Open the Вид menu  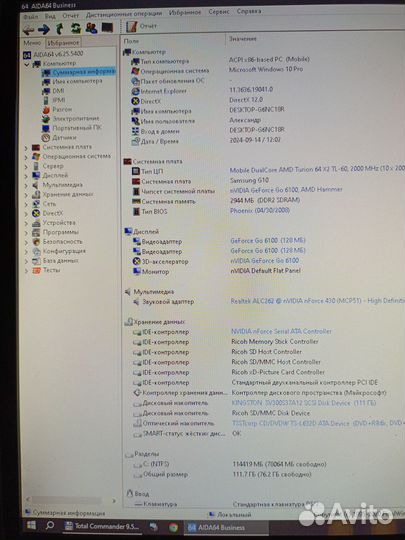tap(50, 16)
